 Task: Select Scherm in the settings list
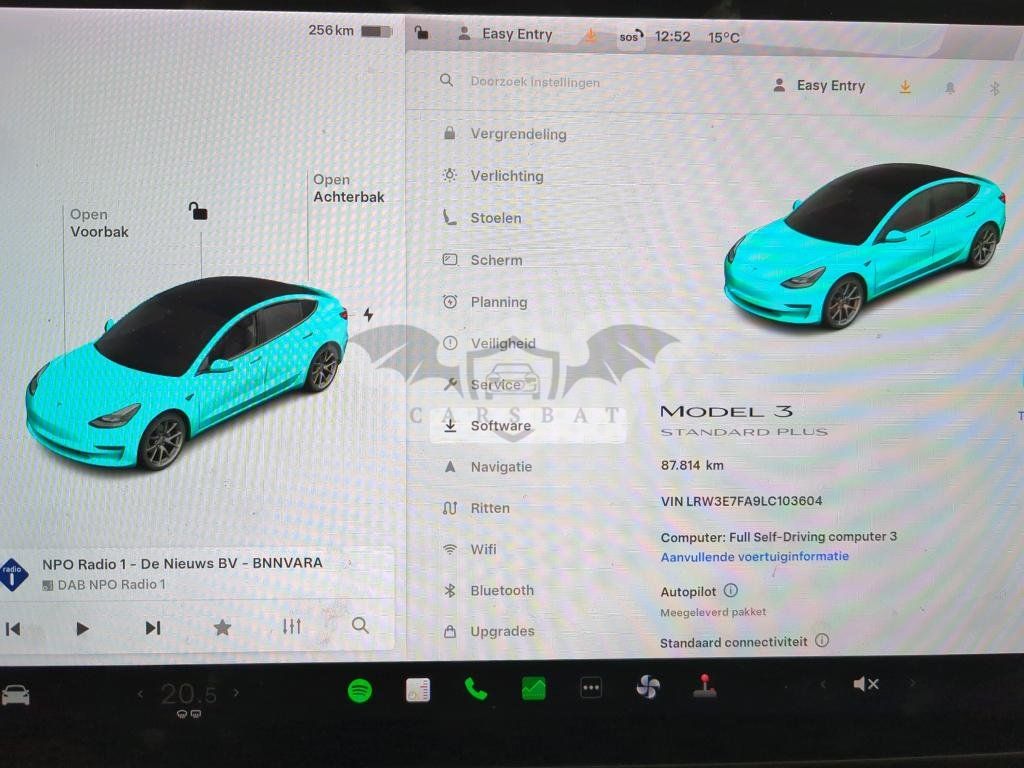[483, 260]
